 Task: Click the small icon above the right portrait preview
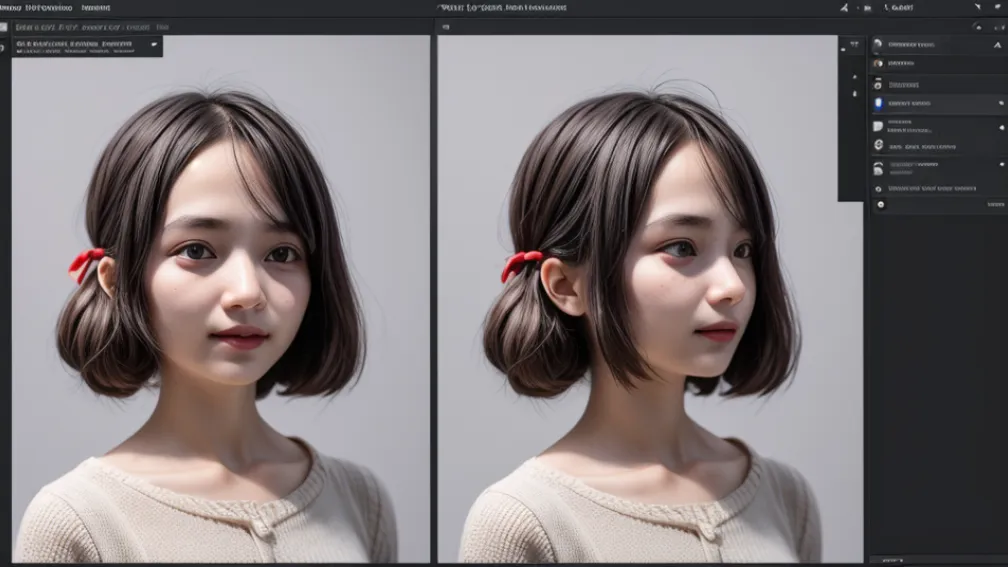(x=445, y=28)
